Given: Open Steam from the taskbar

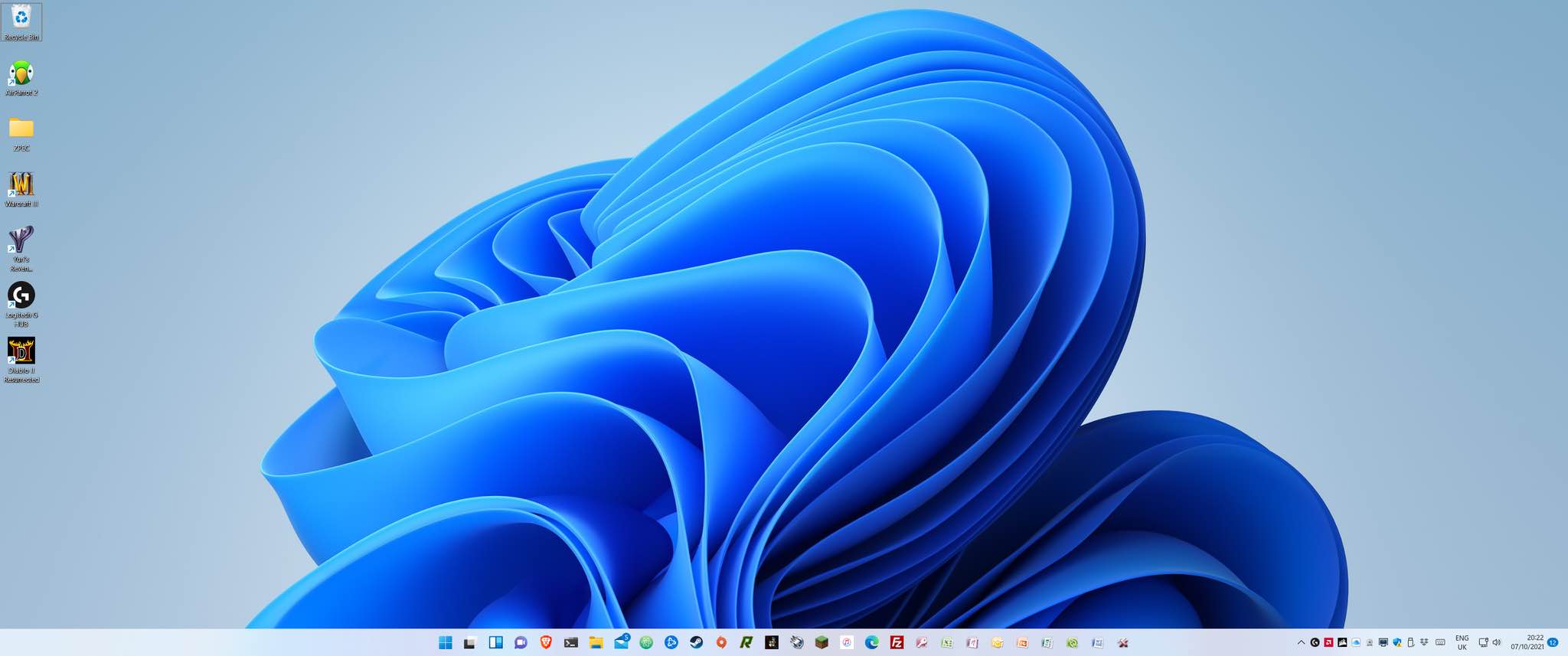Looking at the screenshot, I should pos(696,643).
